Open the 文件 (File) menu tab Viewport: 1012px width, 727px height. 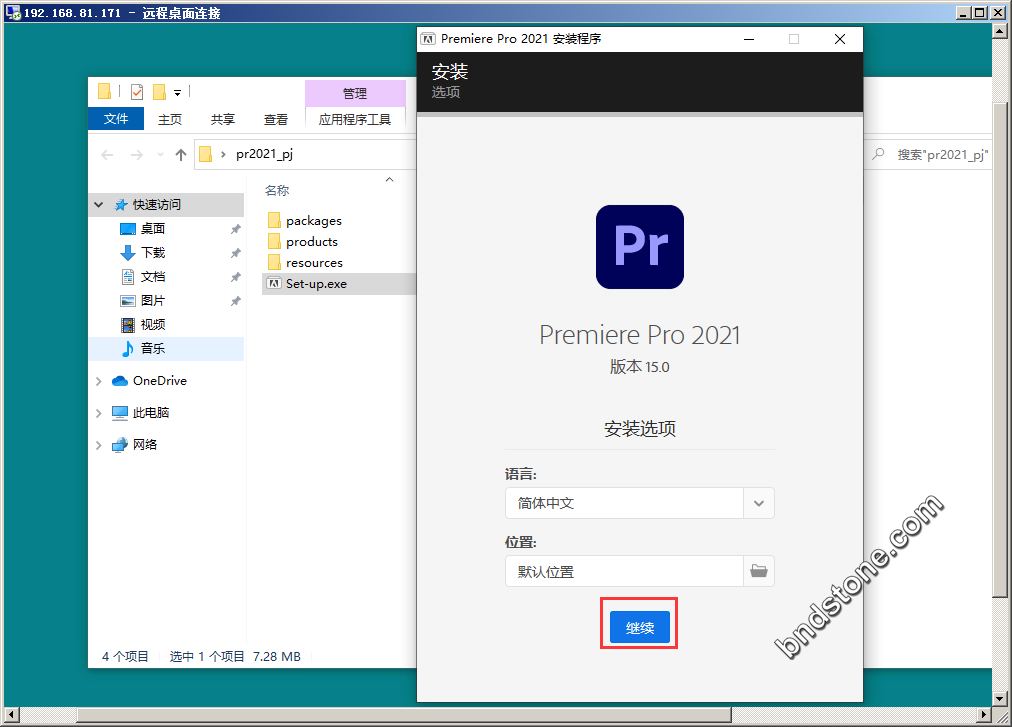[x=116, y=119]
